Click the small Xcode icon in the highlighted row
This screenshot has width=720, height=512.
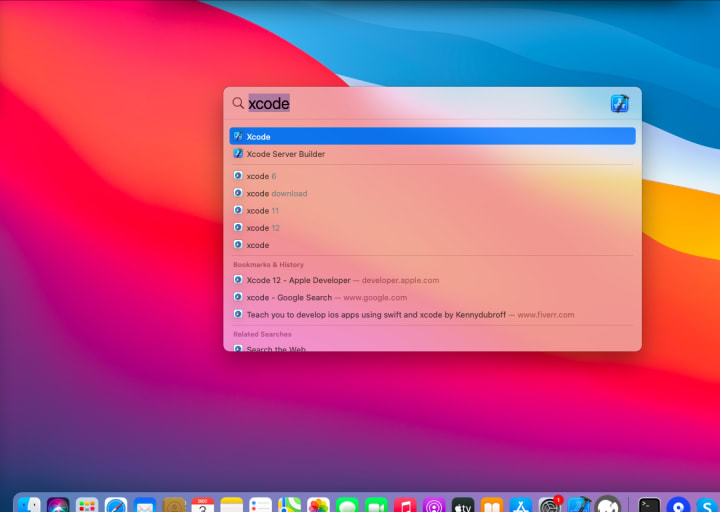(238, 136)
